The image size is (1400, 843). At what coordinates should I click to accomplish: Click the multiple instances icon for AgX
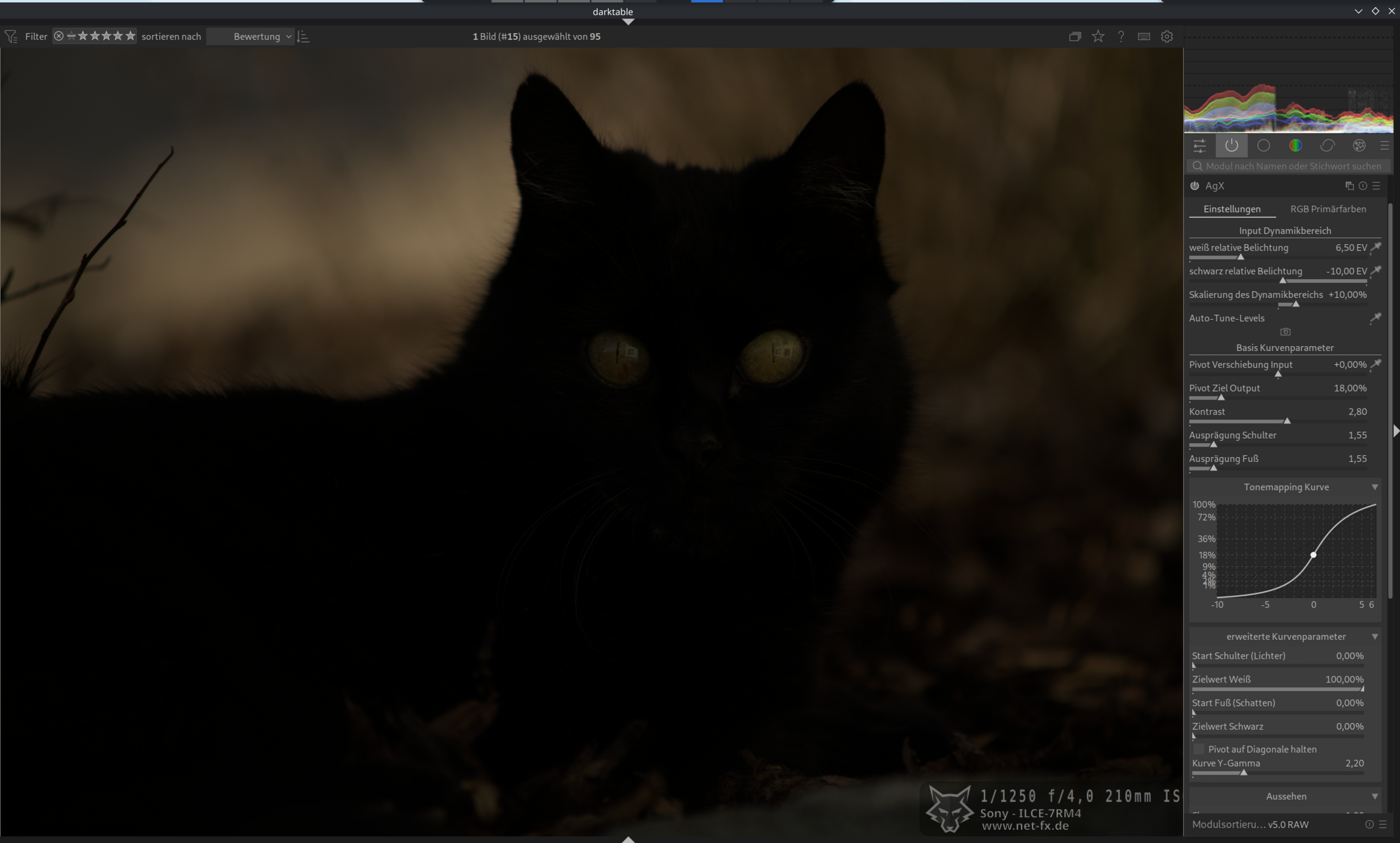(x=1349, y=186)
